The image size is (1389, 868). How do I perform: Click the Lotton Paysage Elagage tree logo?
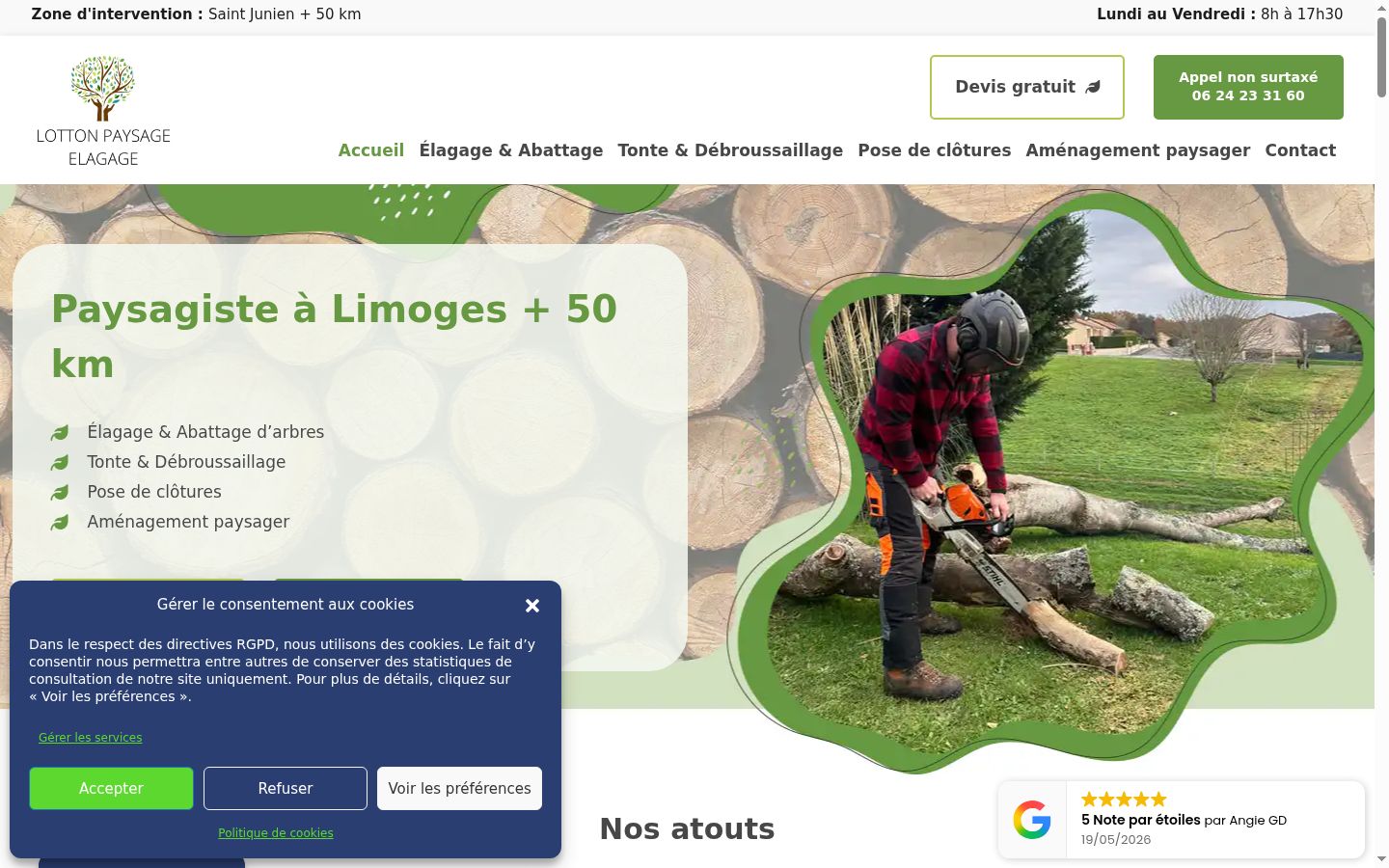[103, 111]
